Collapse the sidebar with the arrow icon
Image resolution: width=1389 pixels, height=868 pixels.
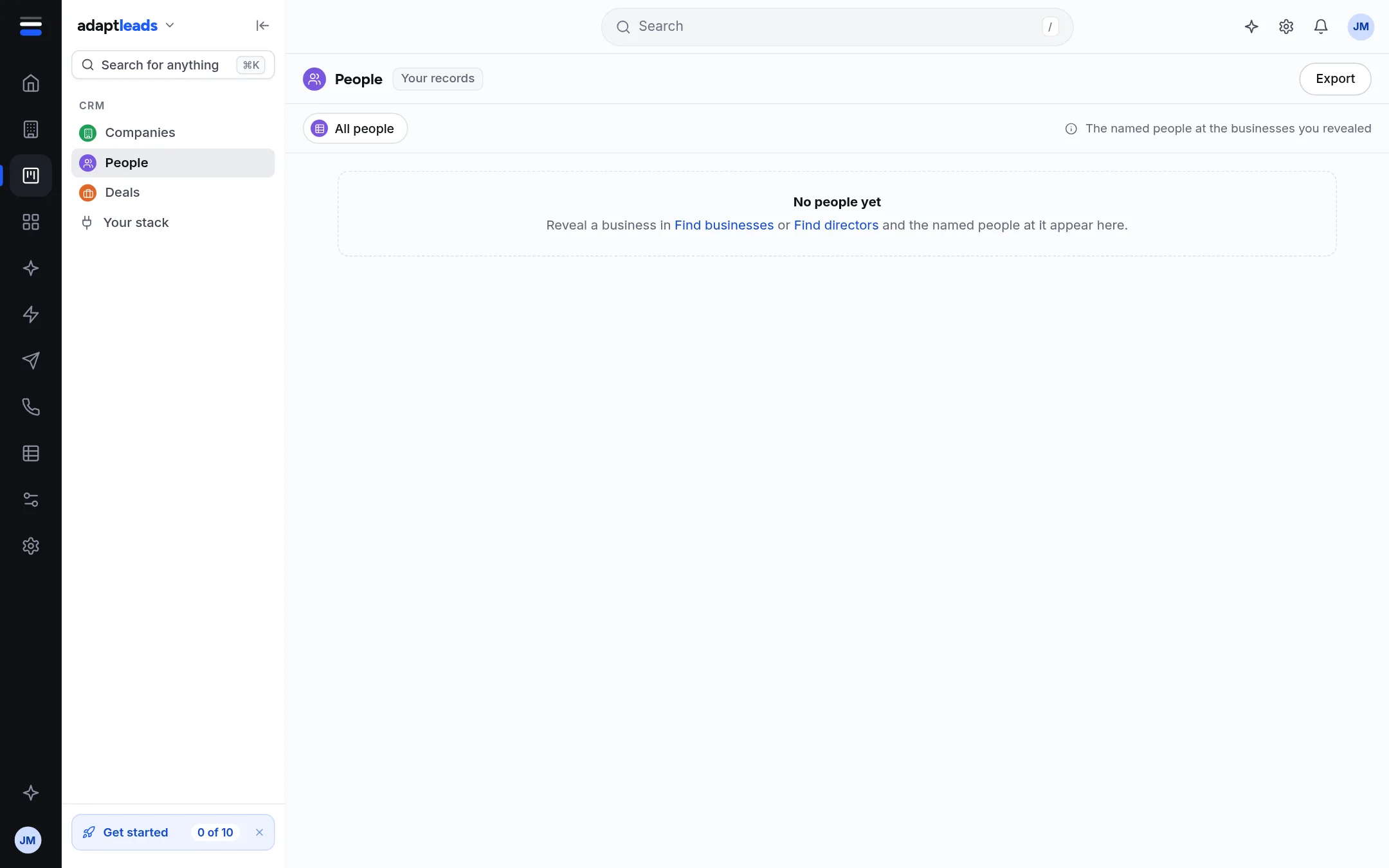click(x=262, y=26)
